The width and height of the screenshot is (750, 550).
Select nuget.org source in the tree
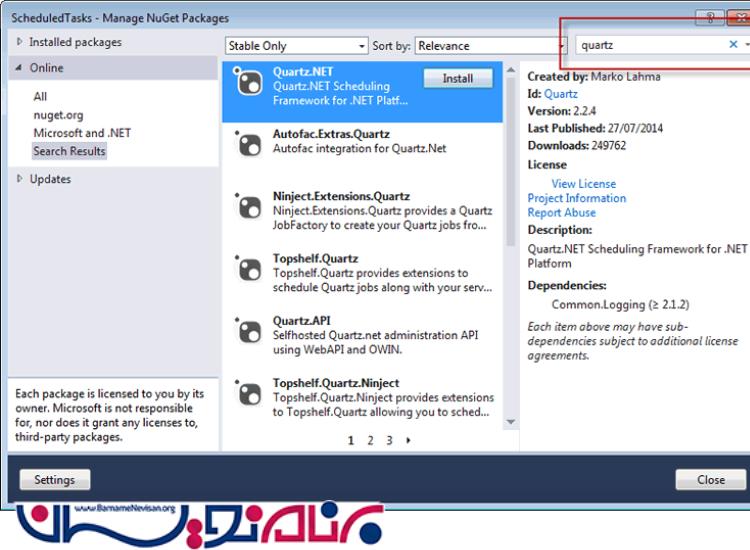[58, 115]
